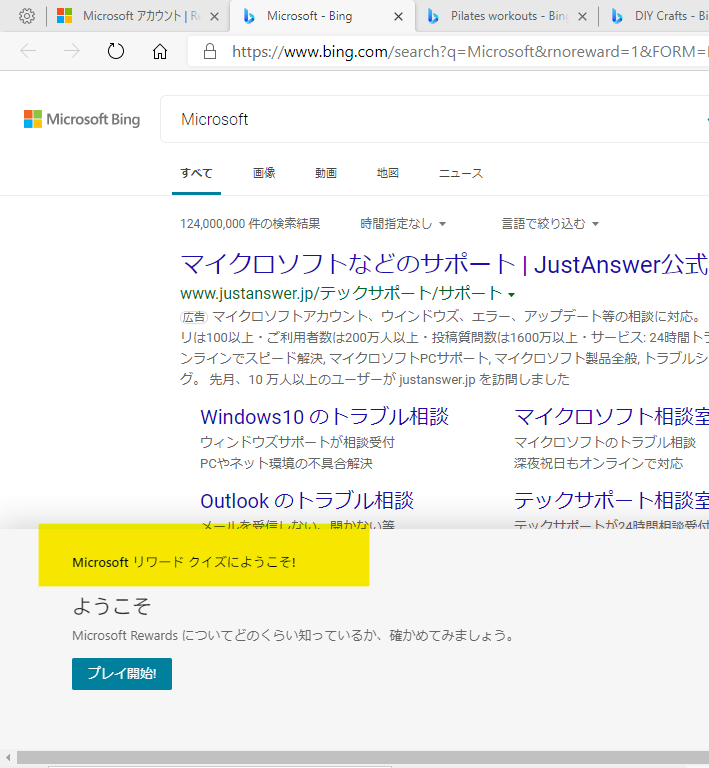Reload the page with refresh icon
This screenshot has height=768, width=709.
tap(116, 51)
